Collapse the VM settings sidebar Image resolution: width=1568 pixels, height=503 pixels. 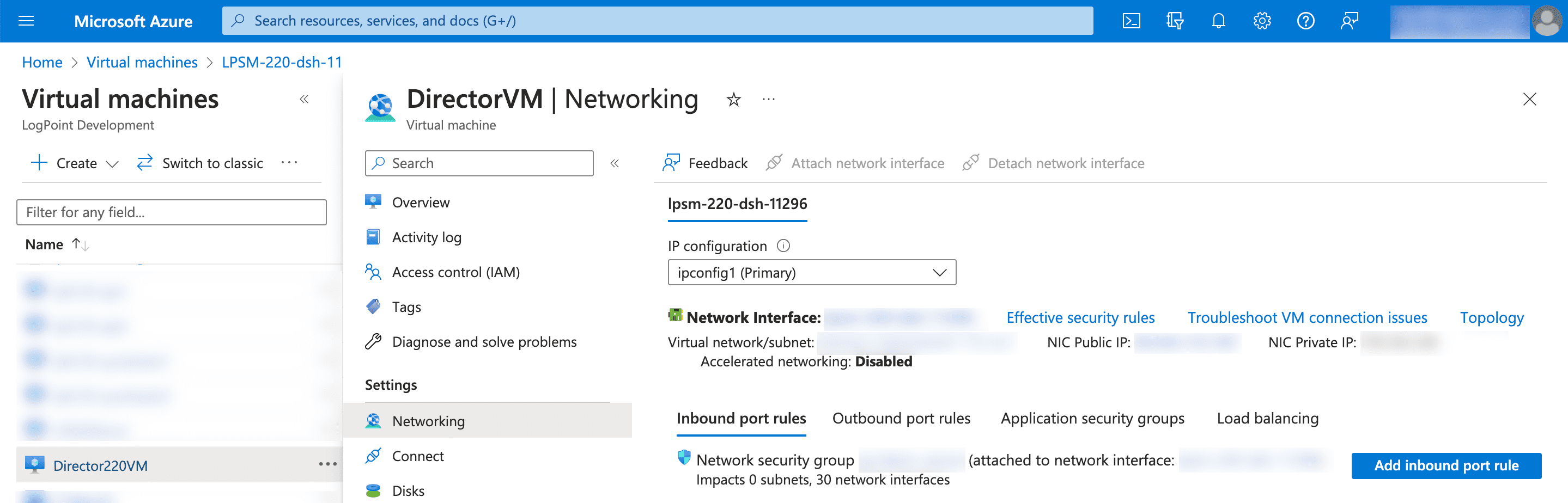[x=615, y=163]
